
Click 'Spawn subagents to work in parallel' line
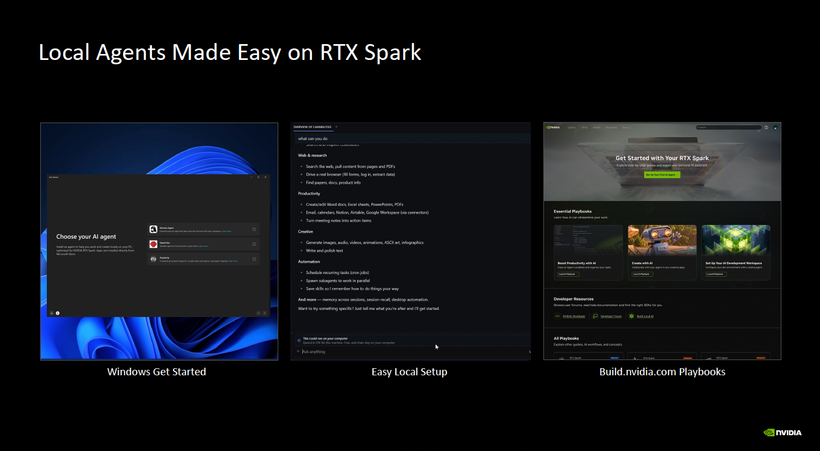click(338, 280)
